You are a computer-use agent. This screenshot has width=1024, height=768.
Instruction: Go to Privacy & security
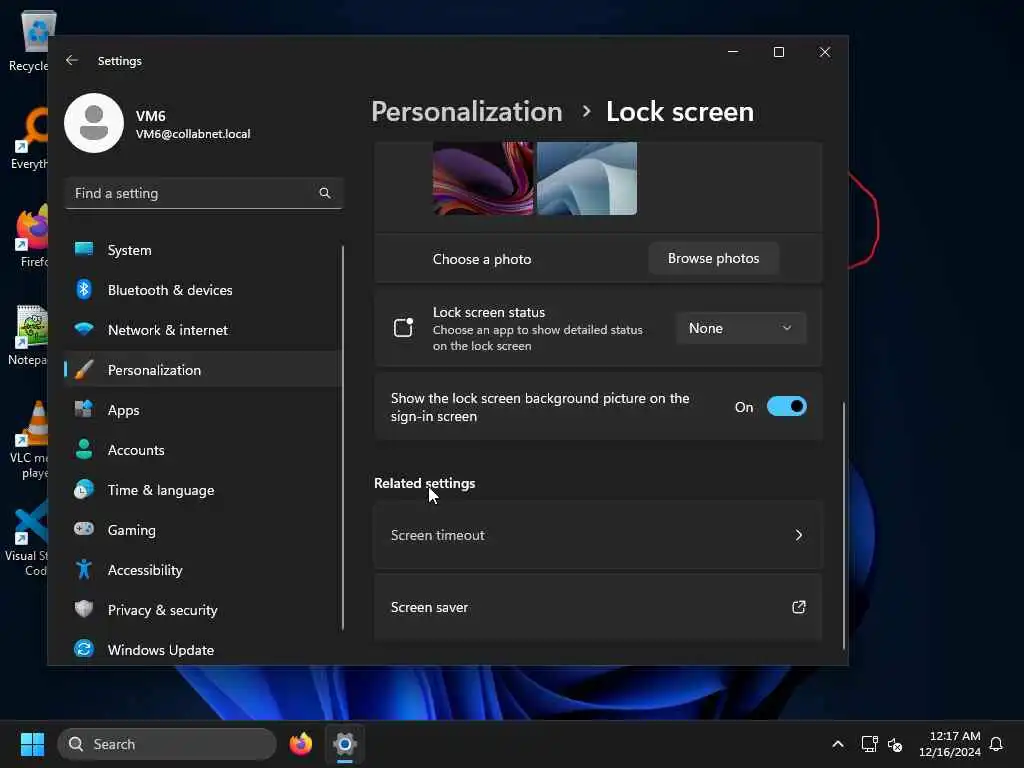tap(203, 610)
